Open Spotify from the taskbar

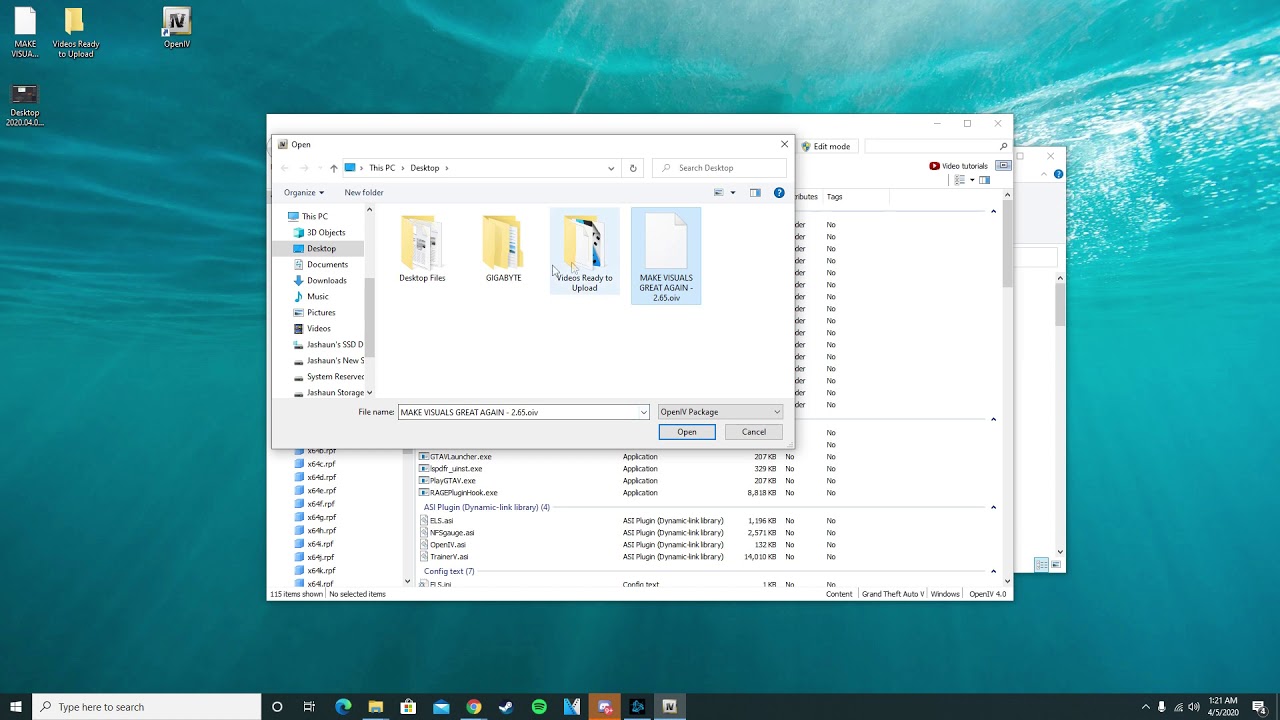539,707
